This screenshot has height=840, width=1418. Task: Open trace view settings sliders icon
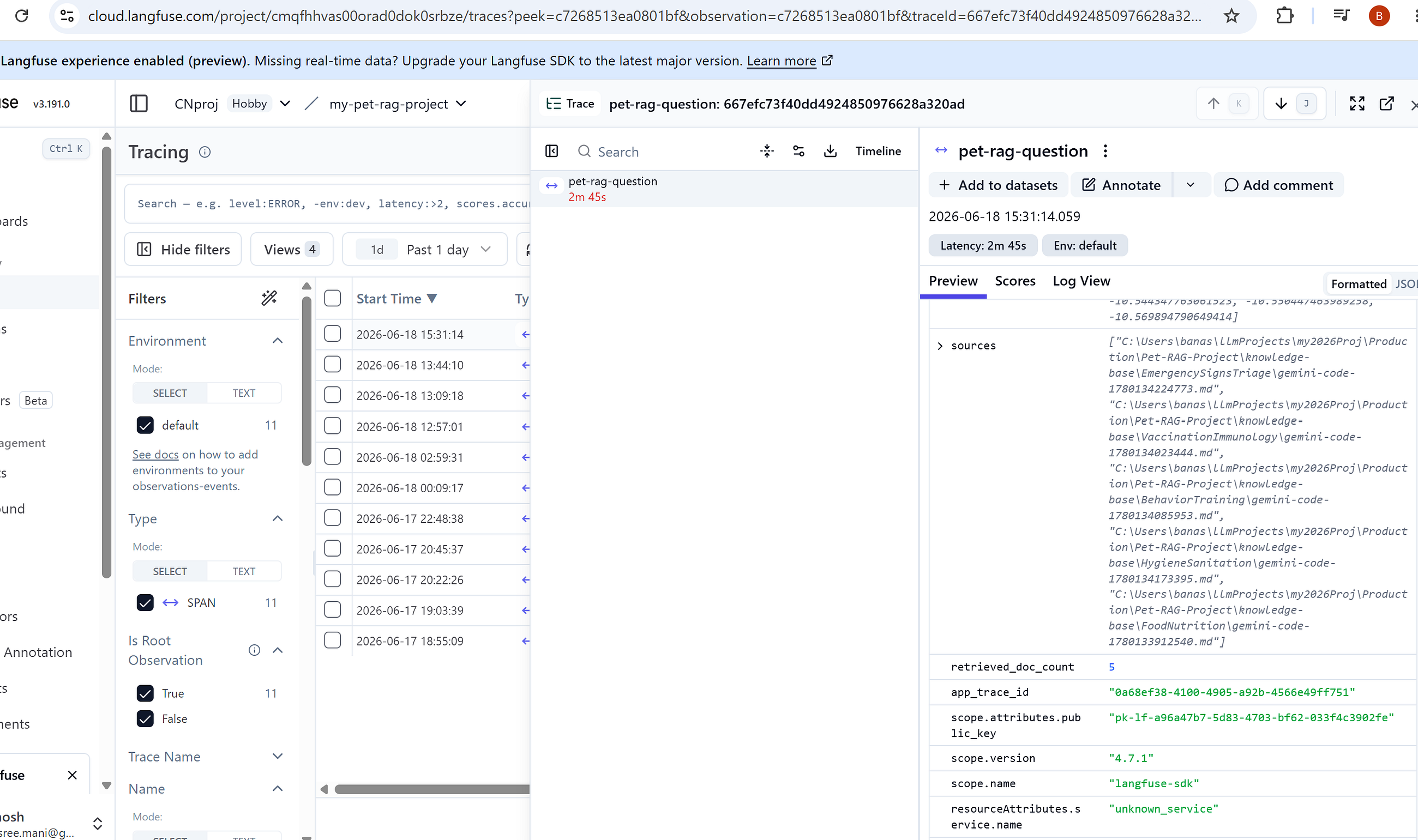798,151
